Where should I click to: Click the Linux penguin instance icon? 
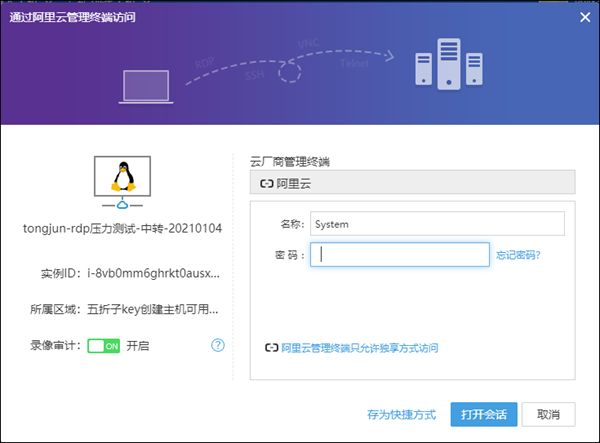[x=122, y=176]
